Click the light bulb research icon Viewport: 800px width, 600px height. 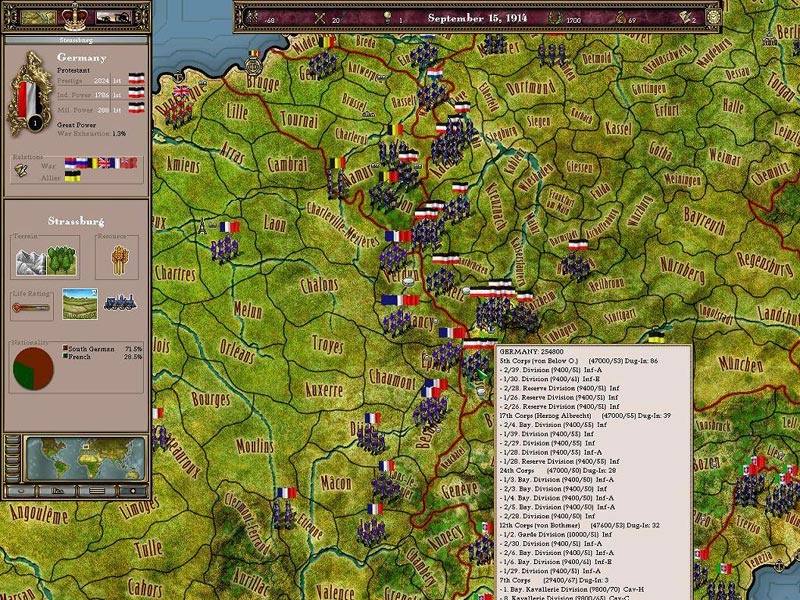(388, 17)
